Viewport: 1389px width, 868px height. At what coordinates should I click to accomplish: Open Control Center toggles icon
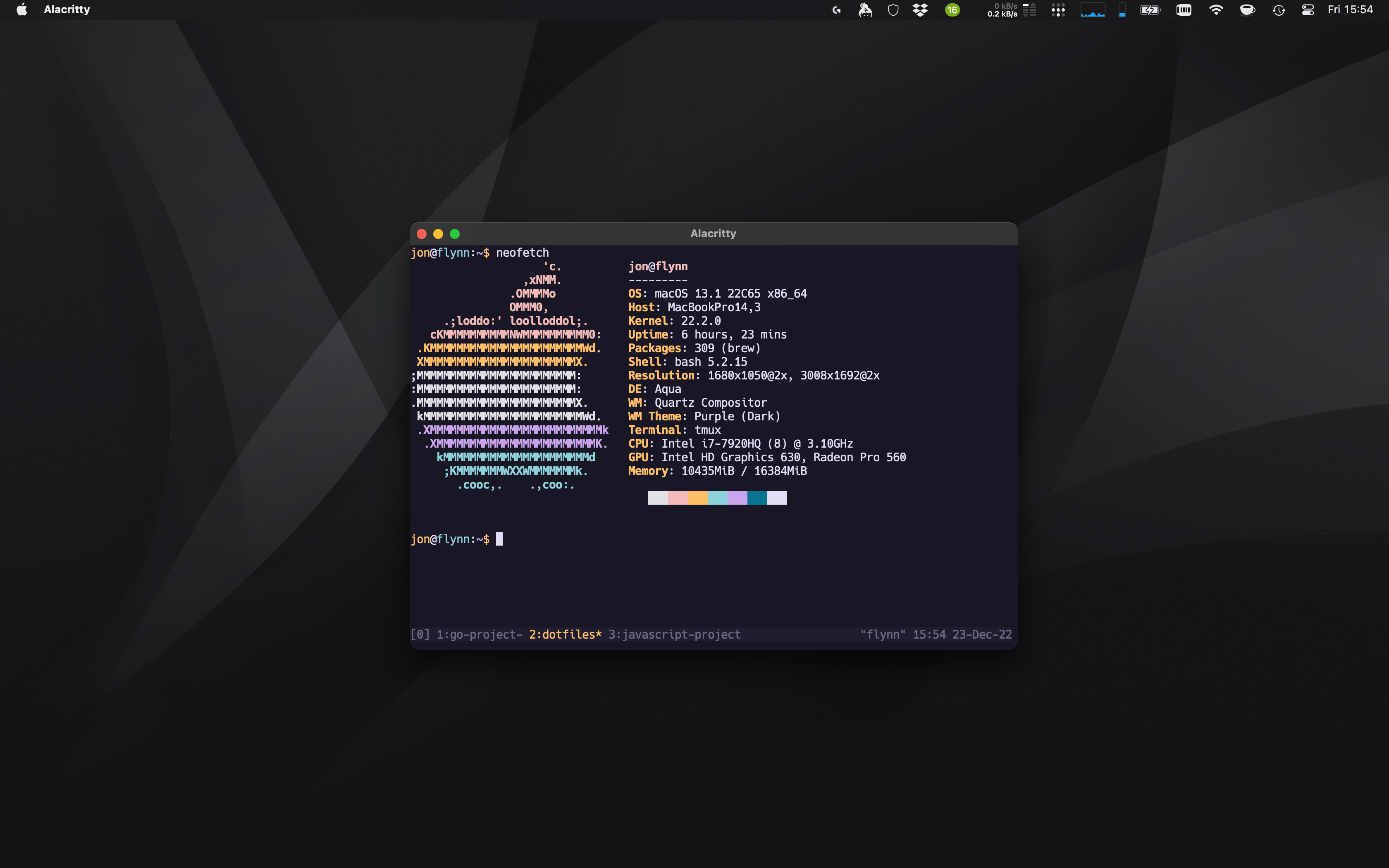coord(1308,10)
